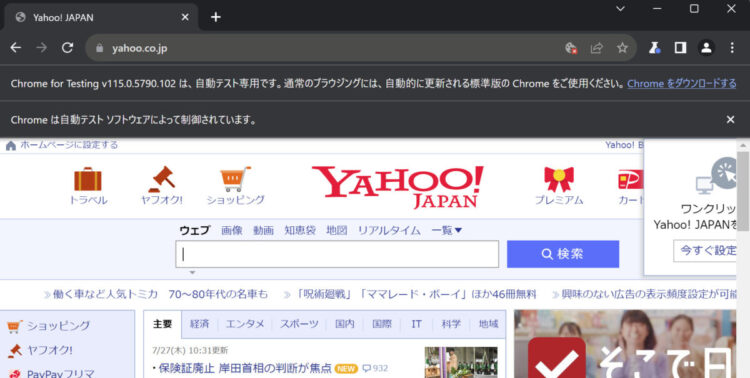This screenshot has width=750, height=378.
Task: Expand the arrow below the search box
Action: coord(192,273)
